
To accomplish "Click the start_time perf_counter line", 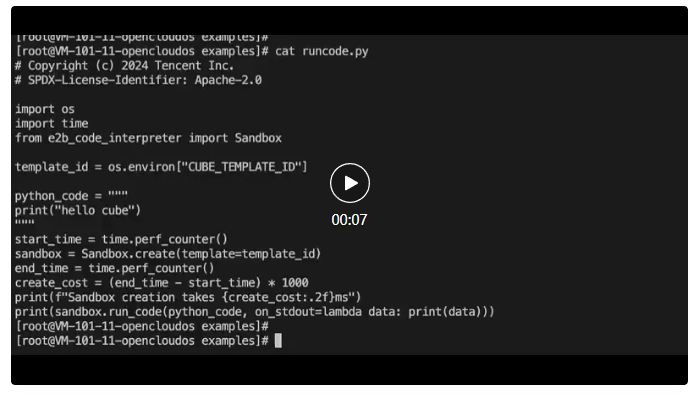I will 121,239.
